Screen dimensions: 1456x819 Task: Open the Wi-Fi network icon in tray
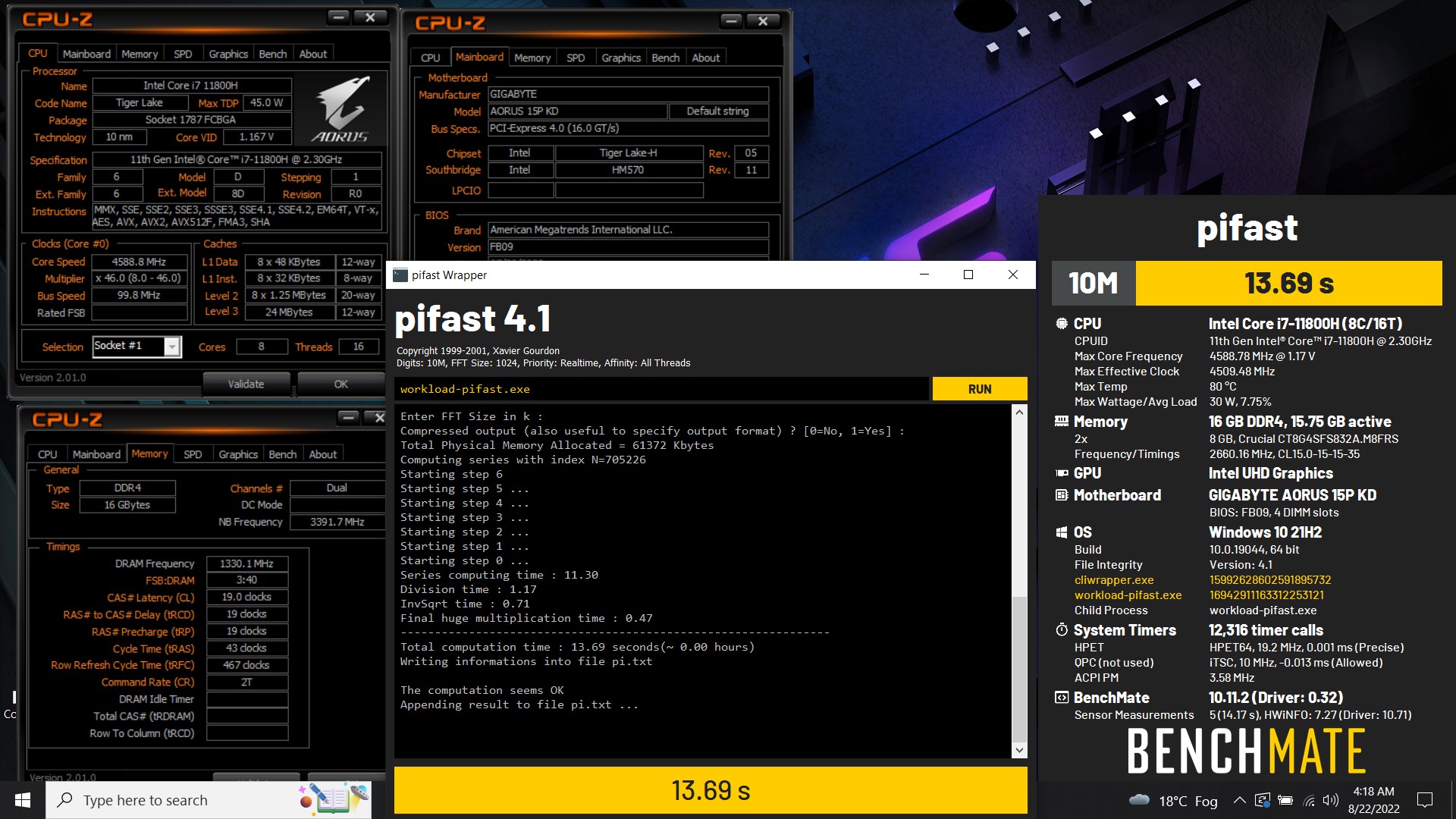(x=1309, y=800)
